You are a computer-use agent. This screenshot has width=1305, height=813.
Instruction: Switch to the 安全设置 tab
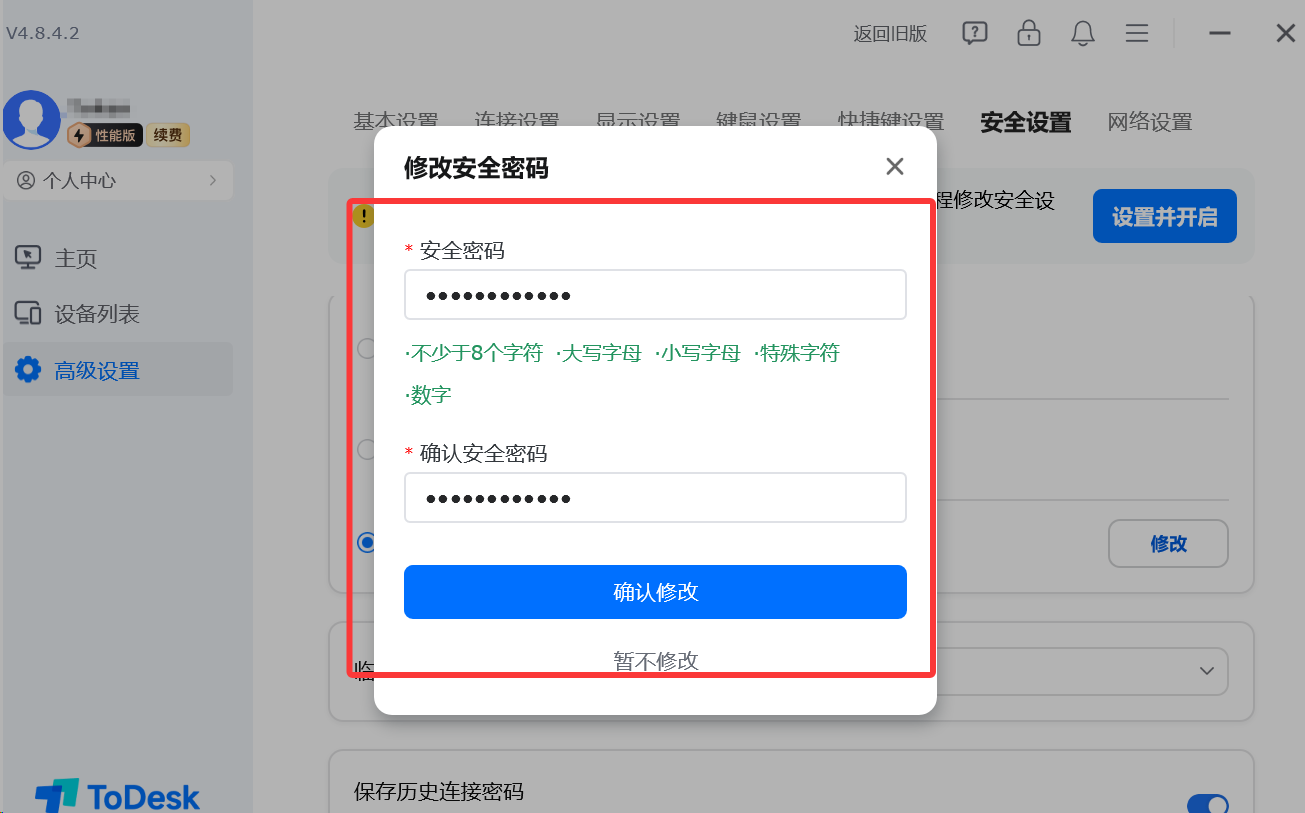pyautogui.click(x=1026, y=122)
